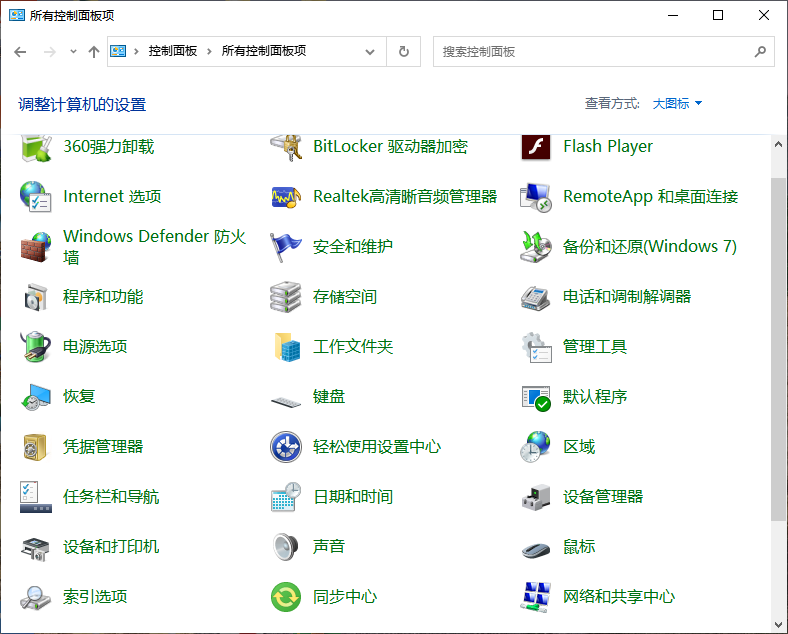This screenshot has width=788, height=634.
Task: Click 所有控制面板项 breadcrumb segment
Action: (263, 52)
